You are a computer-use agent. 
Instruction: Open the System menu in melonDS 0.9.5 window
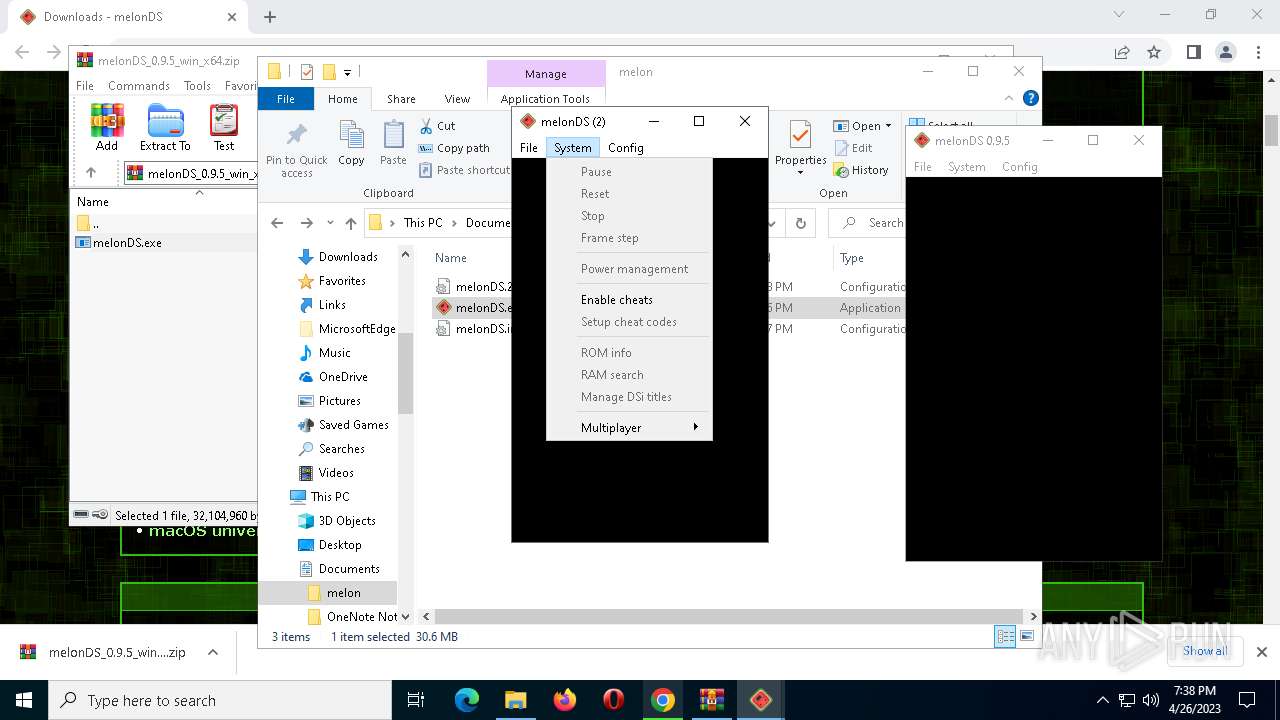pos(966,167)
